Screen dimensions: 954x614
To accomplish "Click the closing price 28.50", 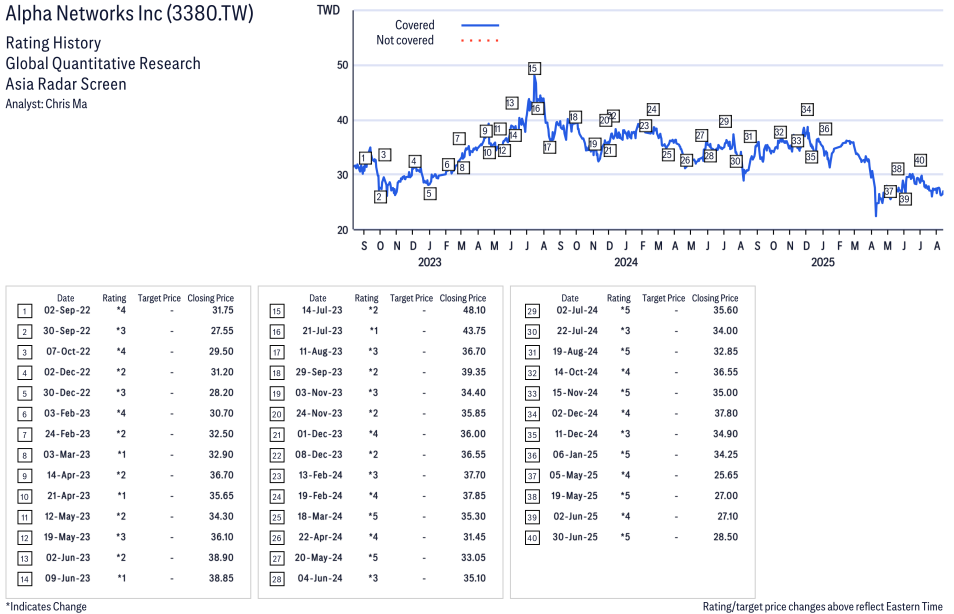I will point(726,537).
